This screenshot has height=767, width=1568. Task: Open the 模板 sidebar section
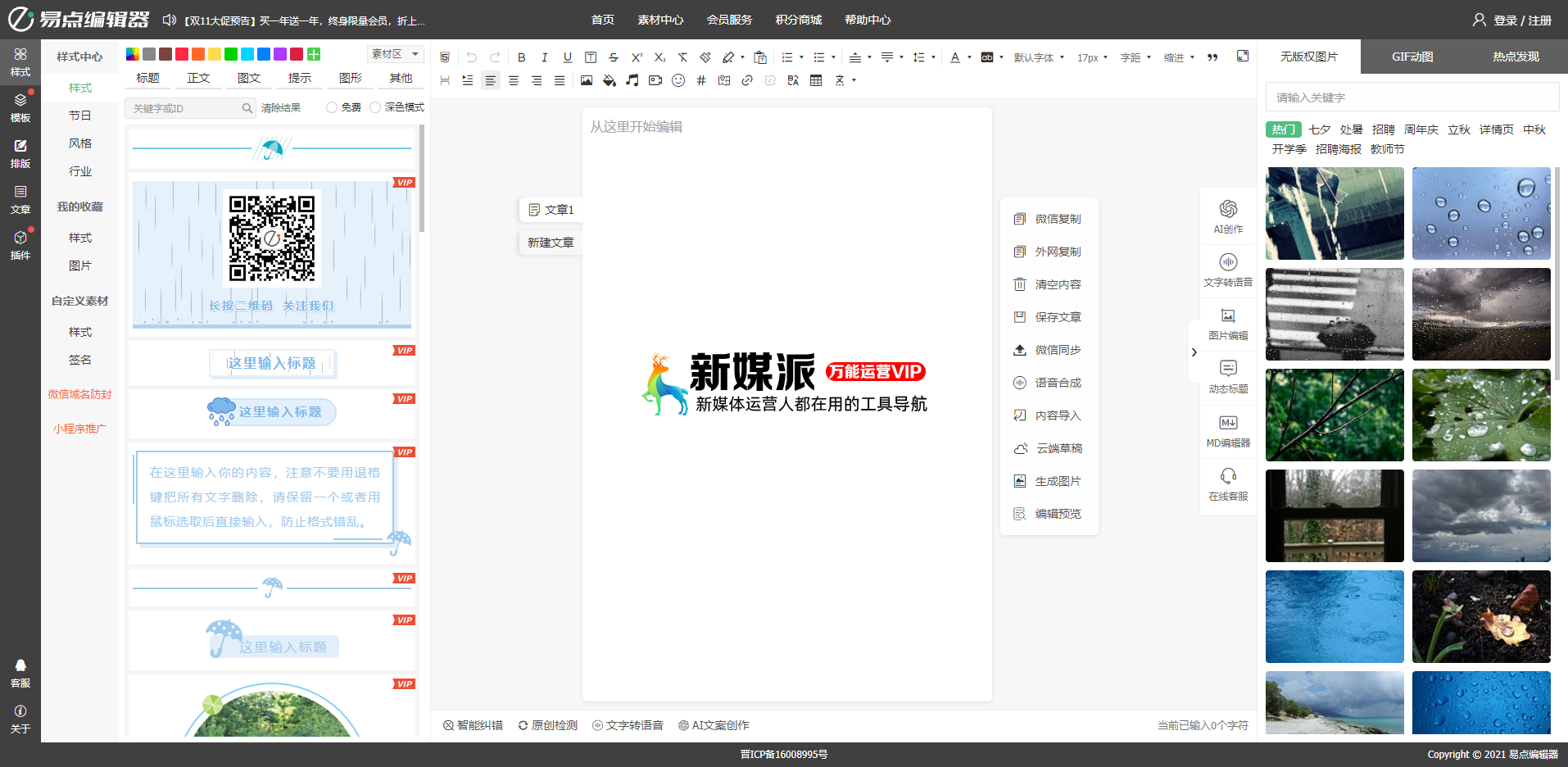click(20, 107)
